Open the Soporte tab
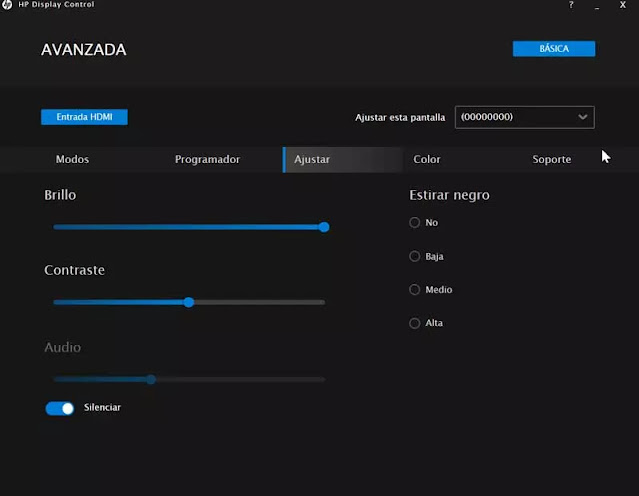 (x=551, y=159)
